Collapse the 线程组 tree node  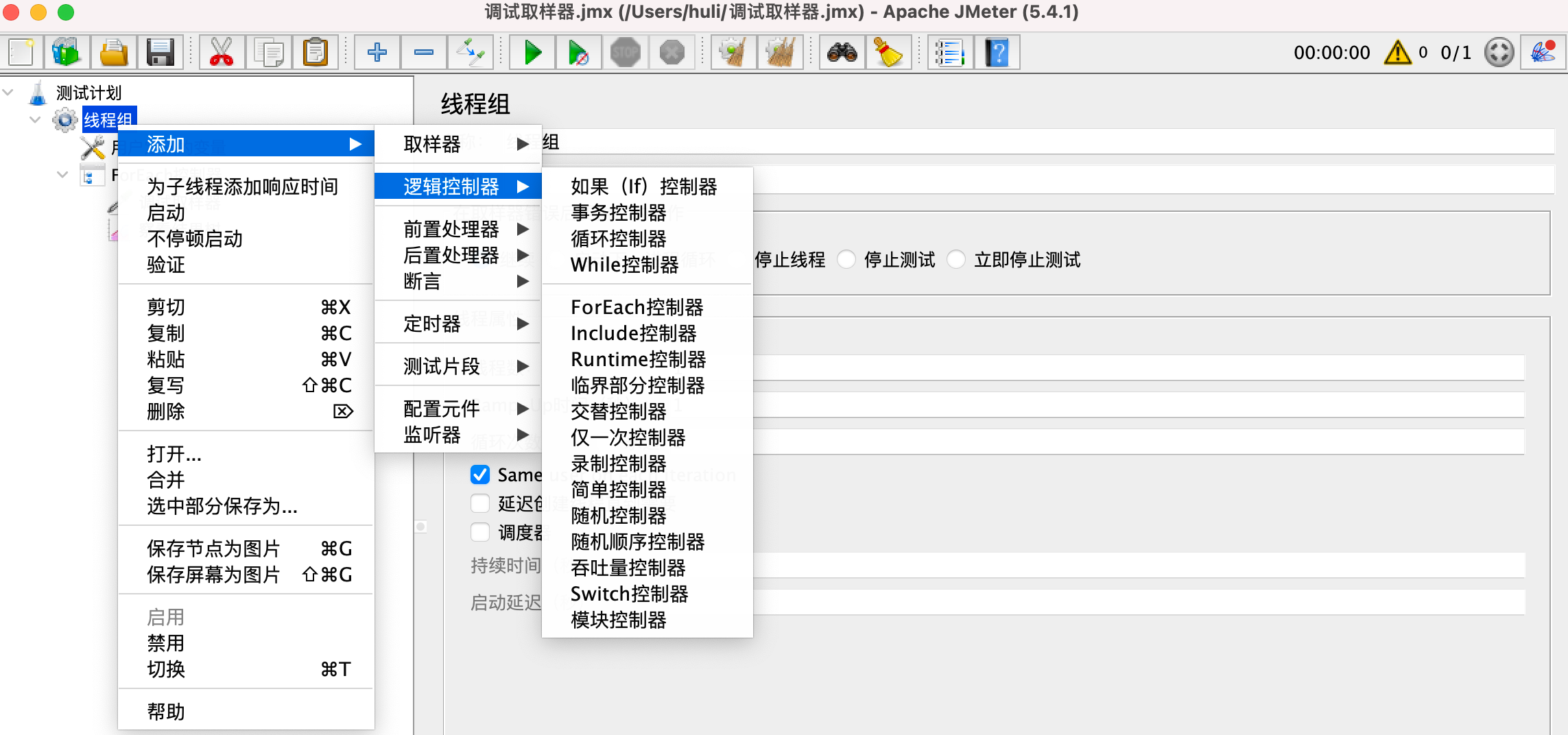[x=35, y=120]
